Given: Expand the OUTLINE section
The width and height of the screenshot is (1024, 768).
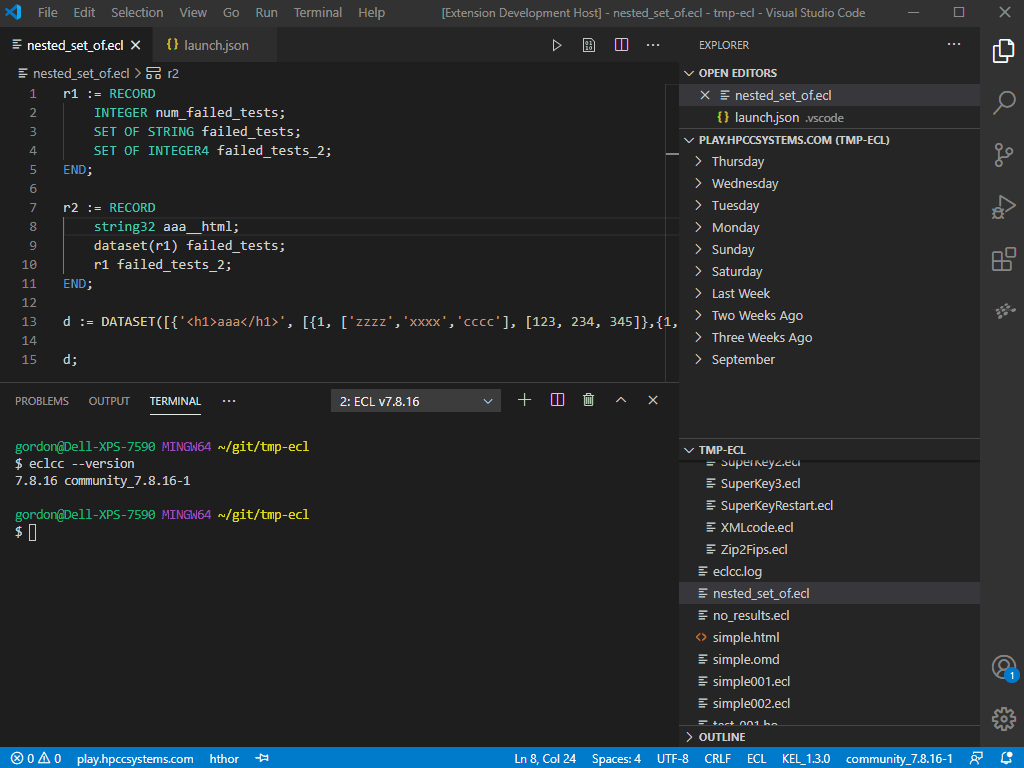Looking at the screenshot, I should (x=721, y=737).
